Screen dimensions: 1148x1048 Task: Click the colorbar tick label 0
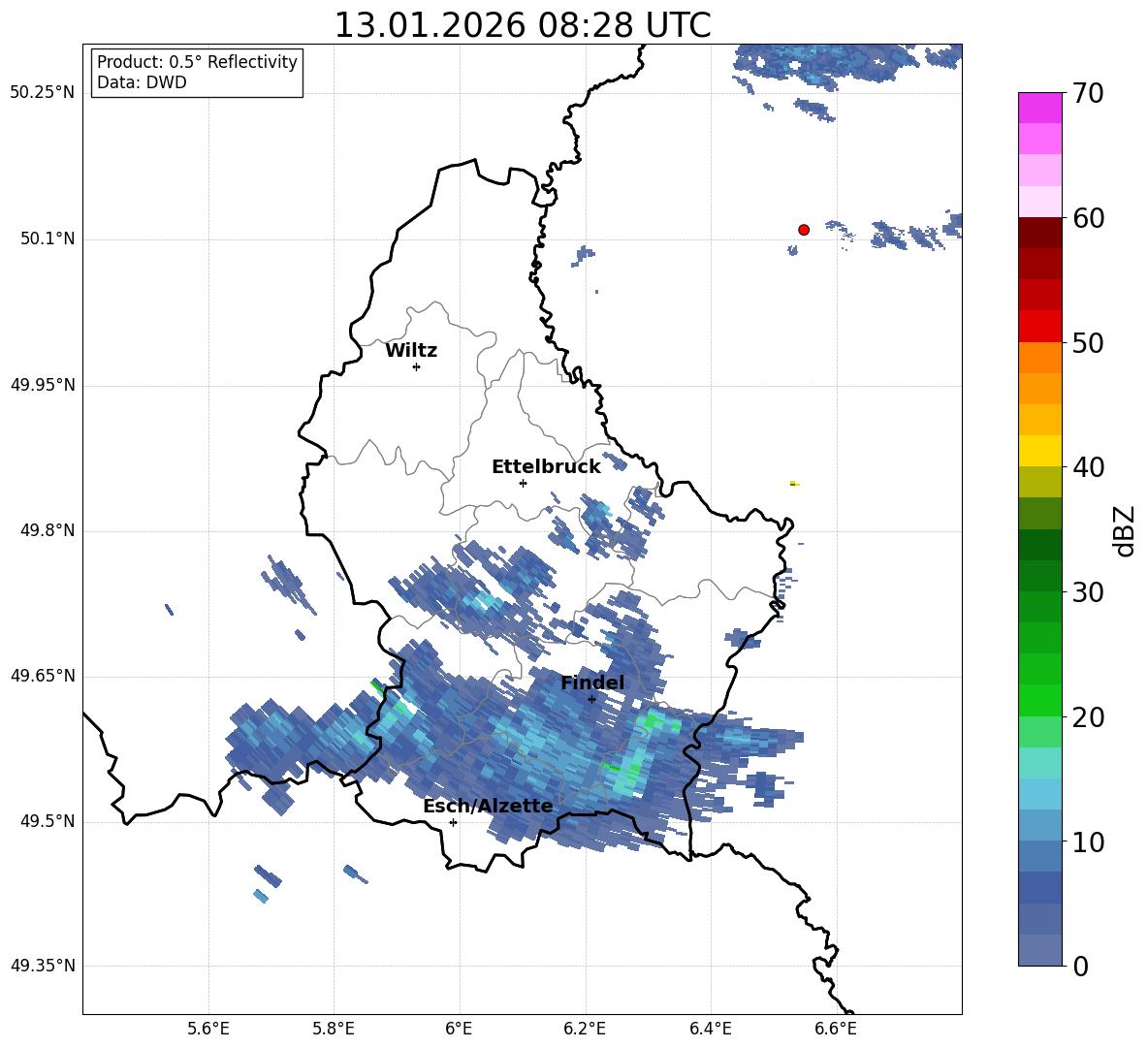pyautogui.click(x=1081, y=966)
